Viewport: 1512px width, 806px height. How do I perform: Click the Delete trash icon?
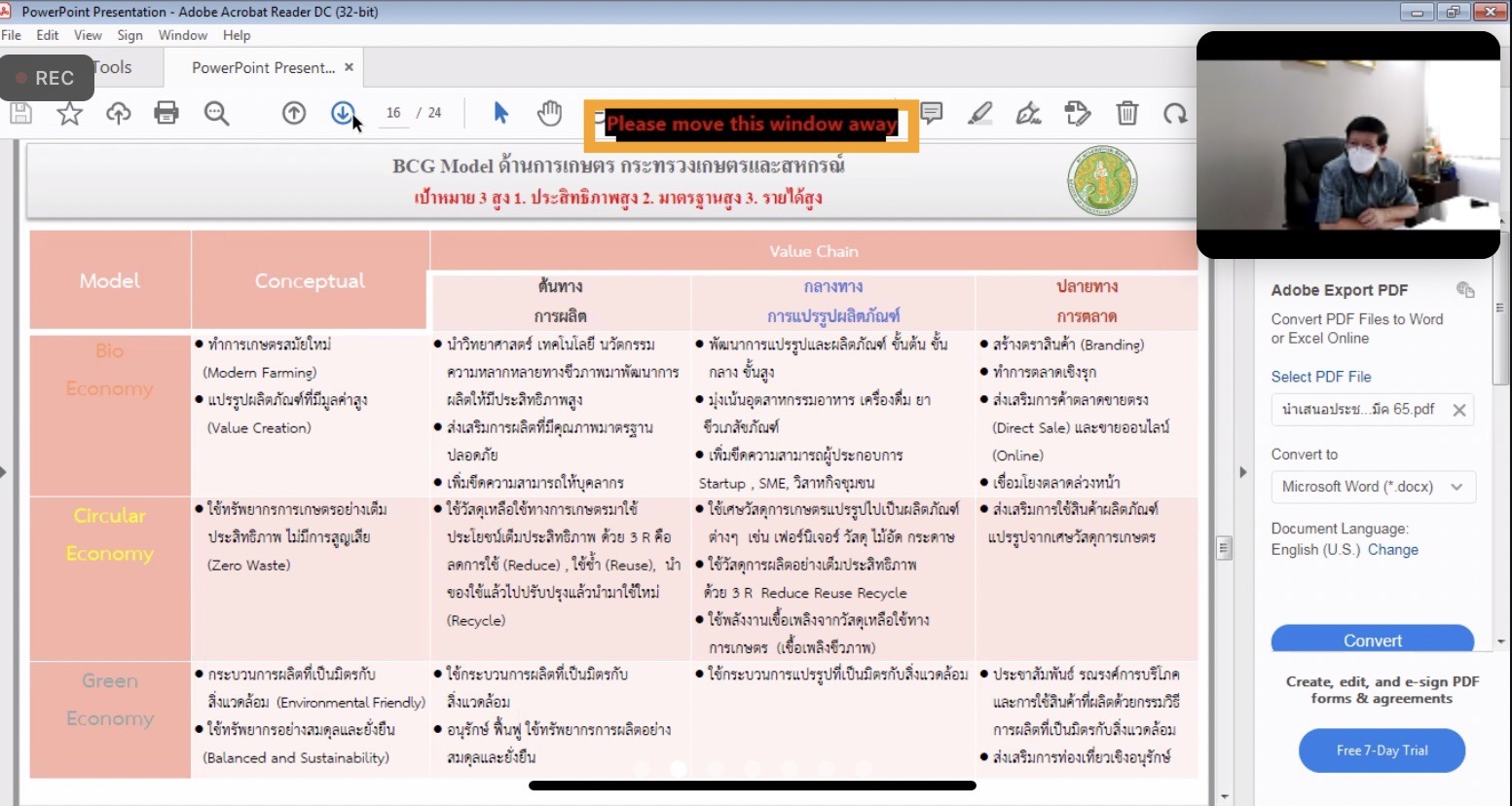tap(1126, 113)
